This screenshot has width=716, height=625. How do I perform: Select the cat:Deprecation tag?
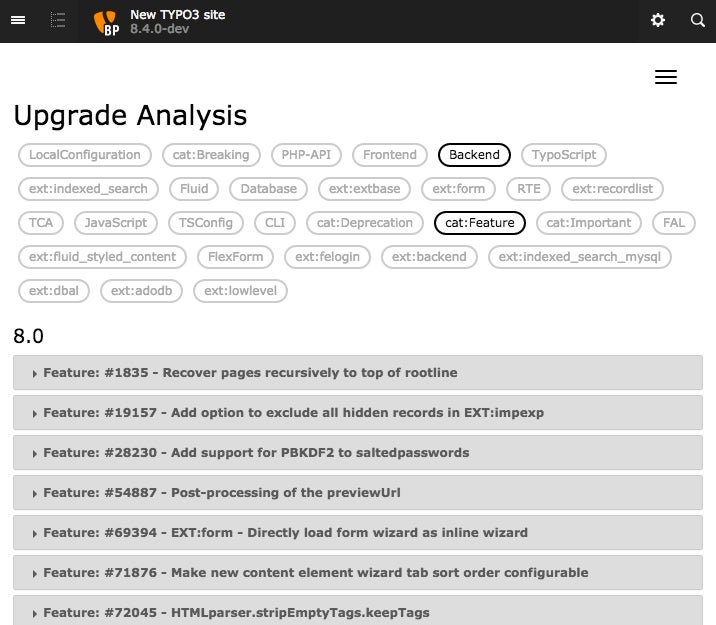(365, 223)
